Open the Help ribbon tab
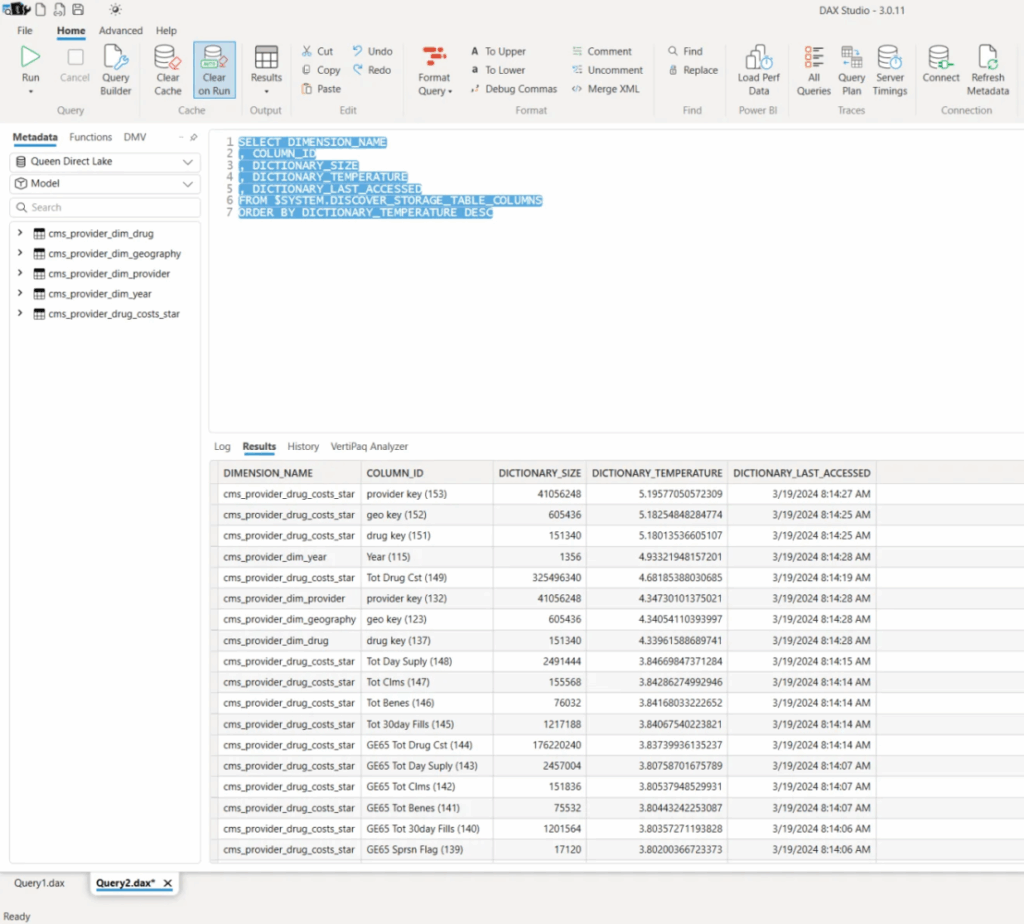1024x924 pixels. click(x=166, y=31)
